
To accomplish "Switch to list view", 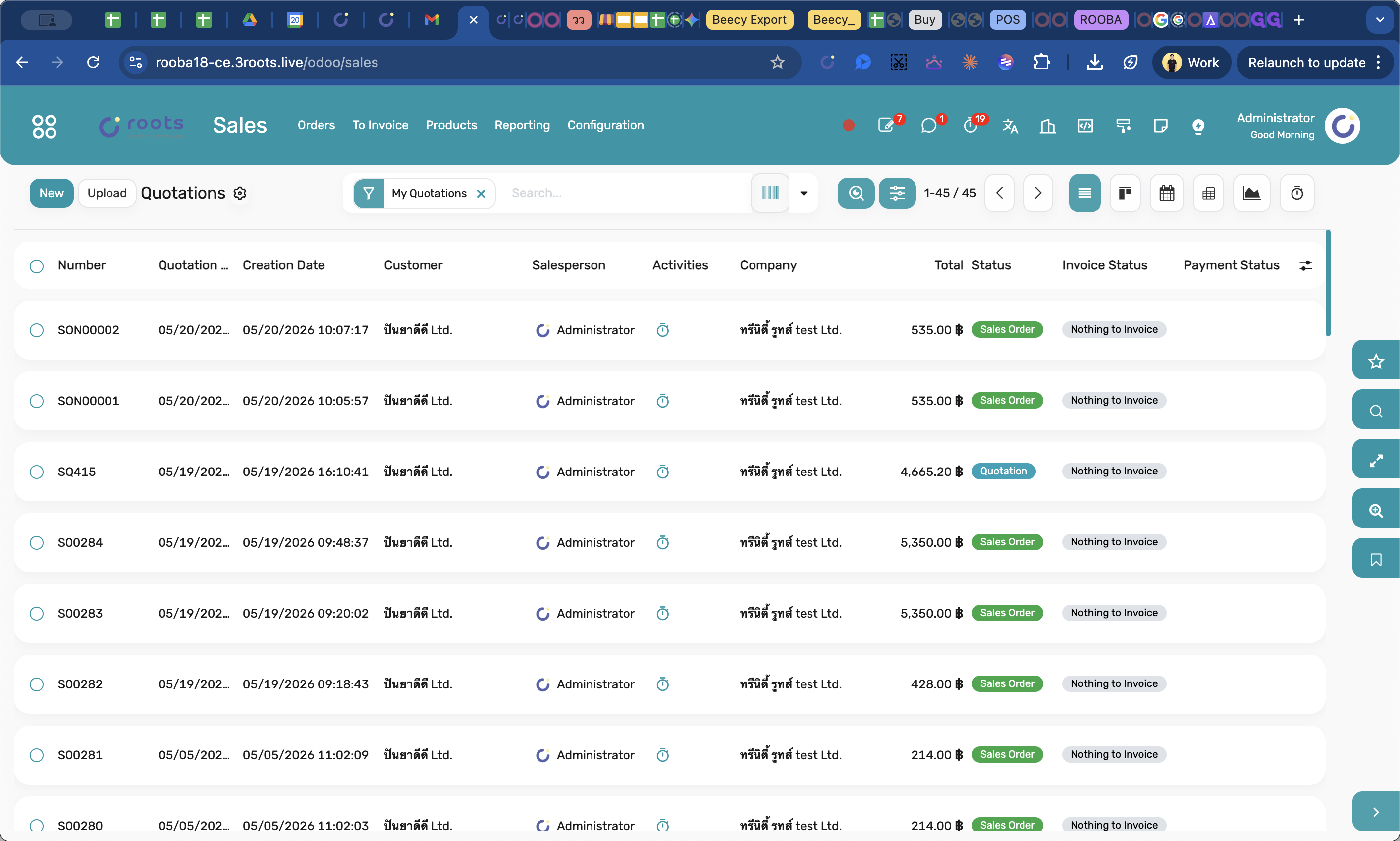I will [1085, 193].
